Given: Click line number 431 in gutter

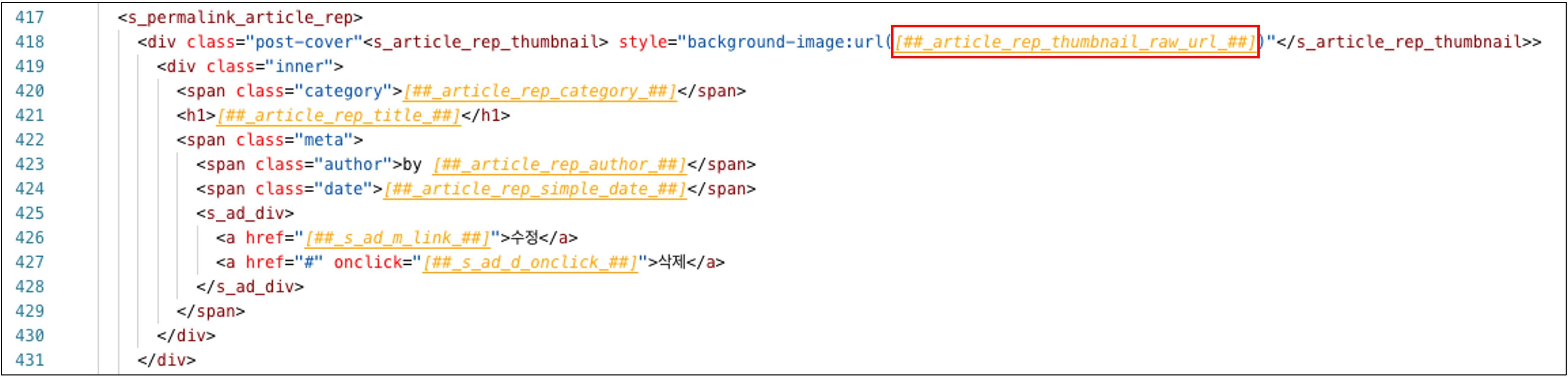Looking at the screenshot, I should tap(29, 360).
